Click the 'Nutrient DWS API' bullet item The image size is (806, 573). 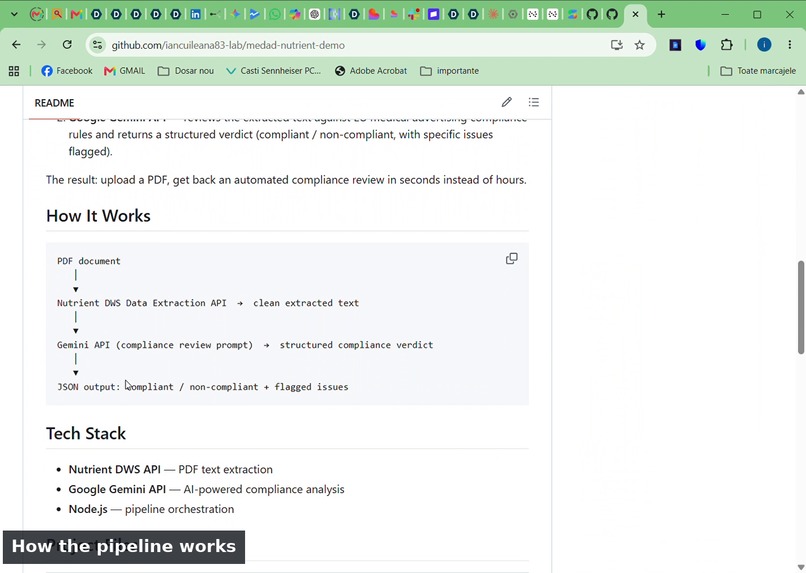pos(171,469)
